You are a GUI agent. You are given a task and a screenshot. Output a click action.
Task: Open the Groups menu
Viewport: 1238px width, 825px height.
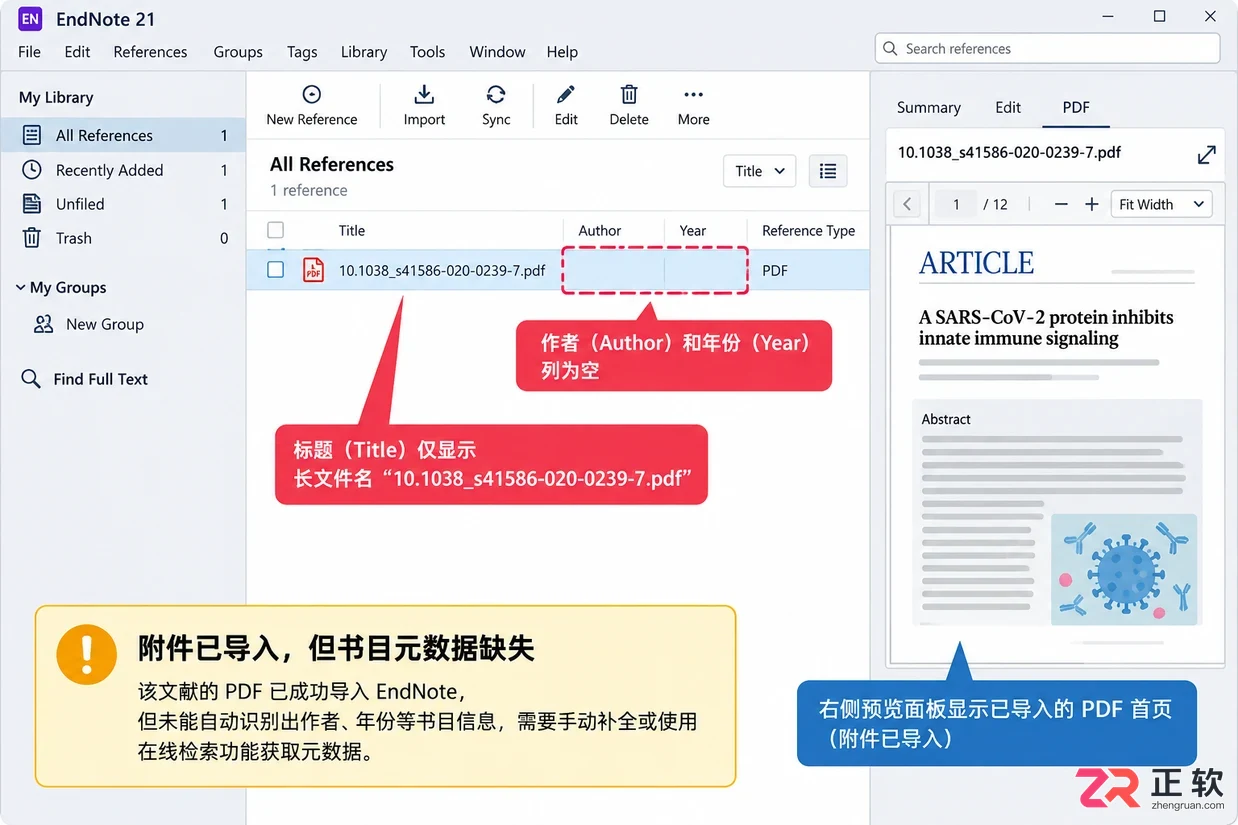coord(238,52)
